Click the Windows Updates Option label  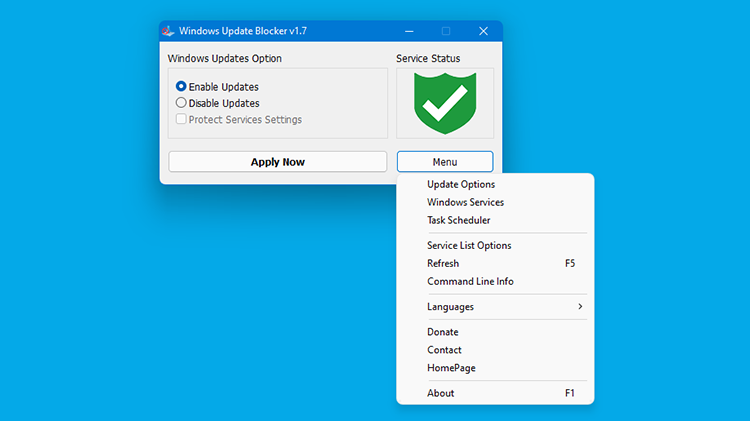pos(224,58)
